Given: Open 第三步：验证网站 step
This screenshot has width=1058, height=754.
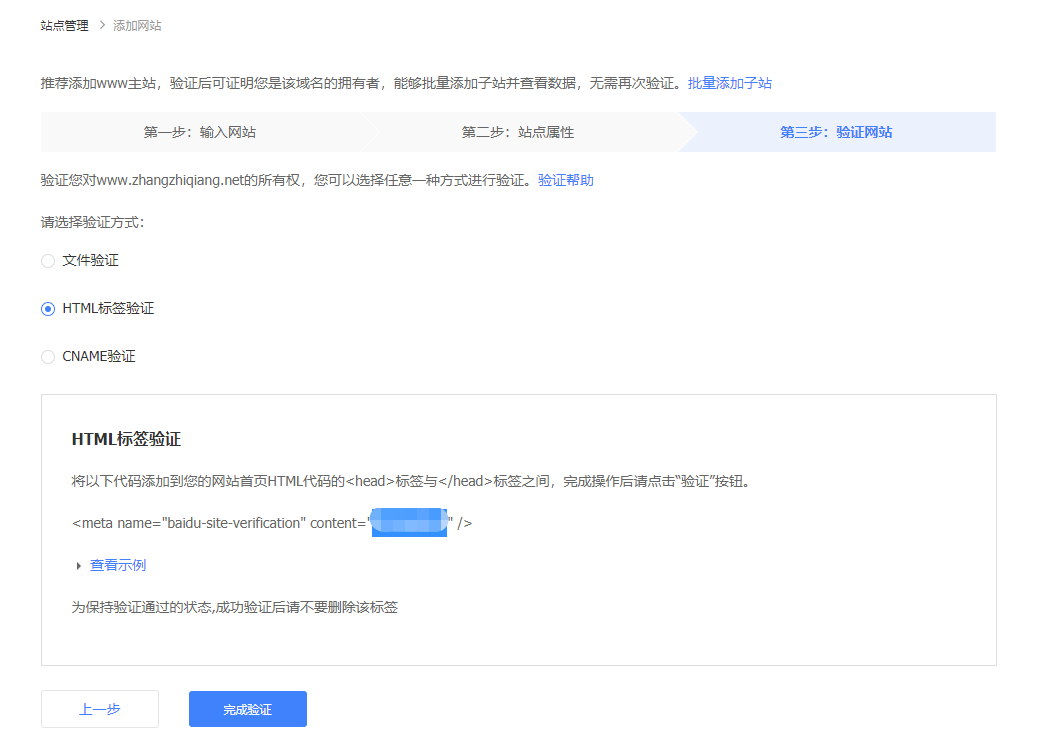Looking at the screenshot, I should click(836, 132).
